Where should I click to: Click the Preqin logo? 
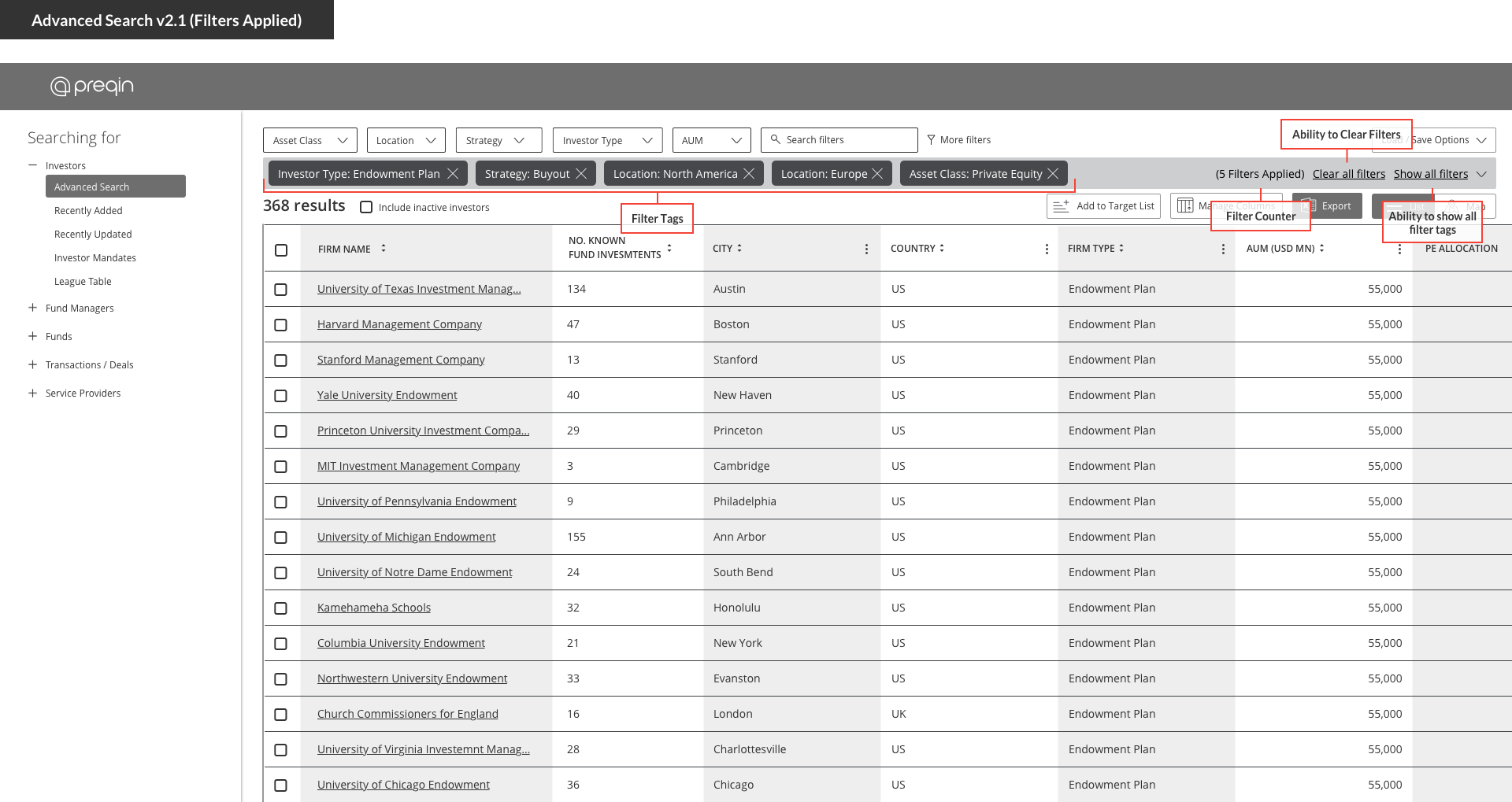[x=91, y=86]
